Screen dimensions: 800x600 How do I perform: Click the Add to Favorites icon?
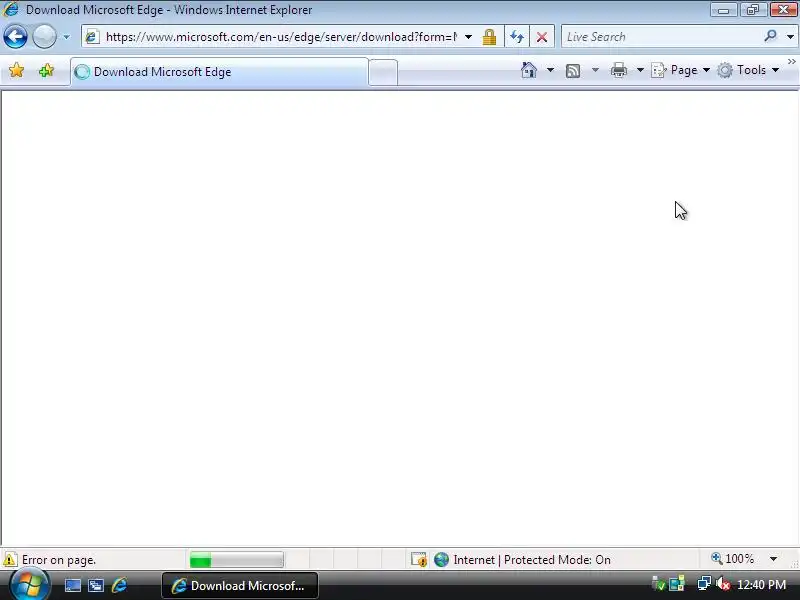coord(46,70)
